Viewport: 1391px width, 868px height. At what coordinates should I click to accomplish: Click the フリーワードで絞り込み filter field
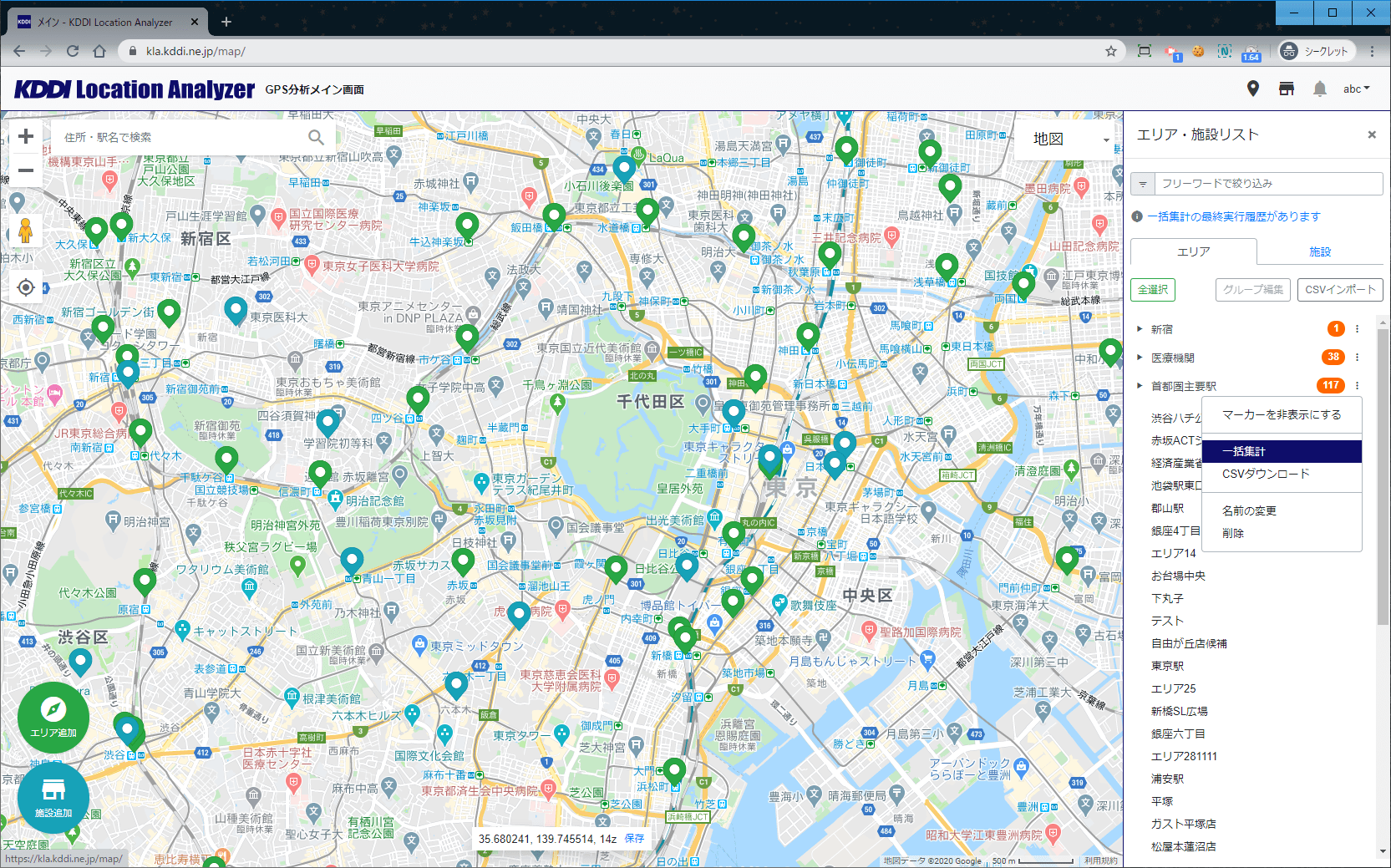[1268, 184]
